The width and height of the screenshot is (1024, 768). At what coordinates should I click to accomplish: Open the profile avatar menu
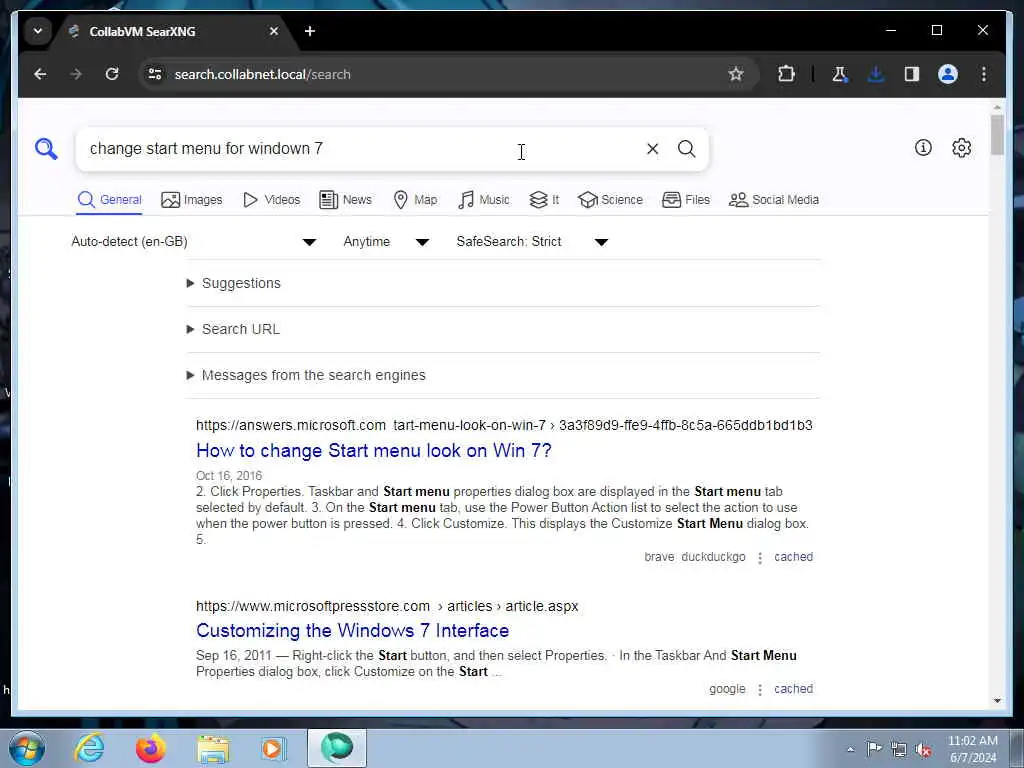pos(948,74)
